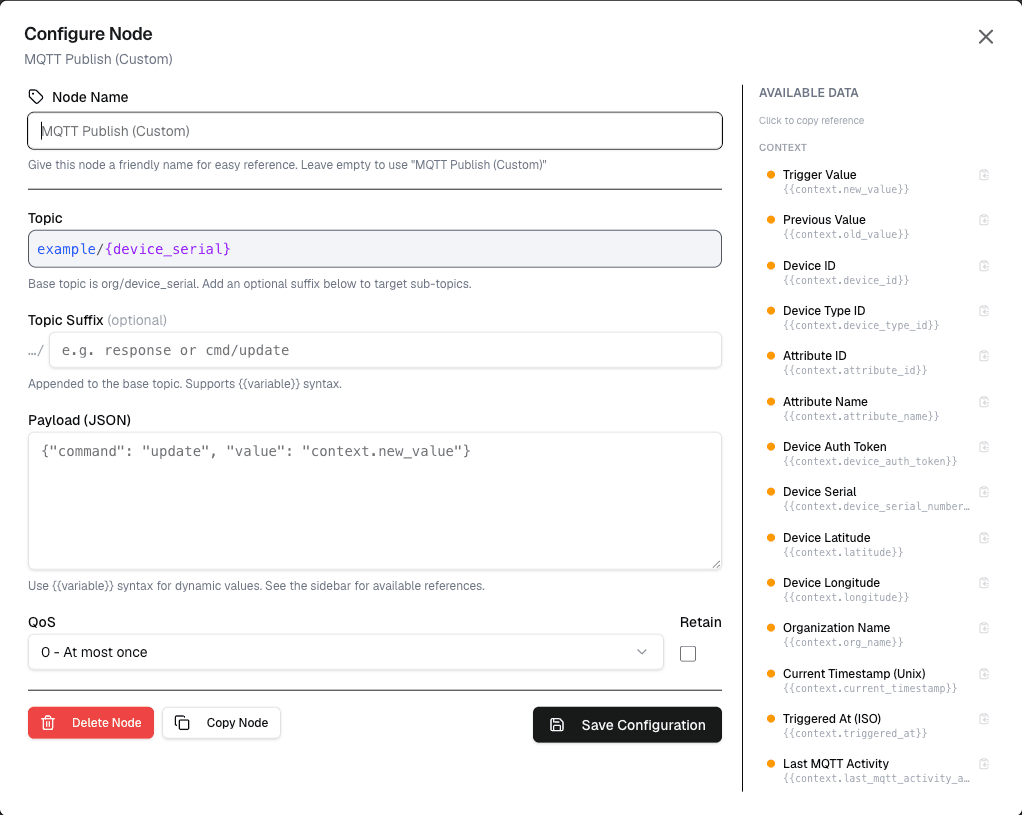Image resolution: width=1022 pixels, height=815 pixels.
Task: Copy the Attribute Name reference icon
Action: coord(984,402)
